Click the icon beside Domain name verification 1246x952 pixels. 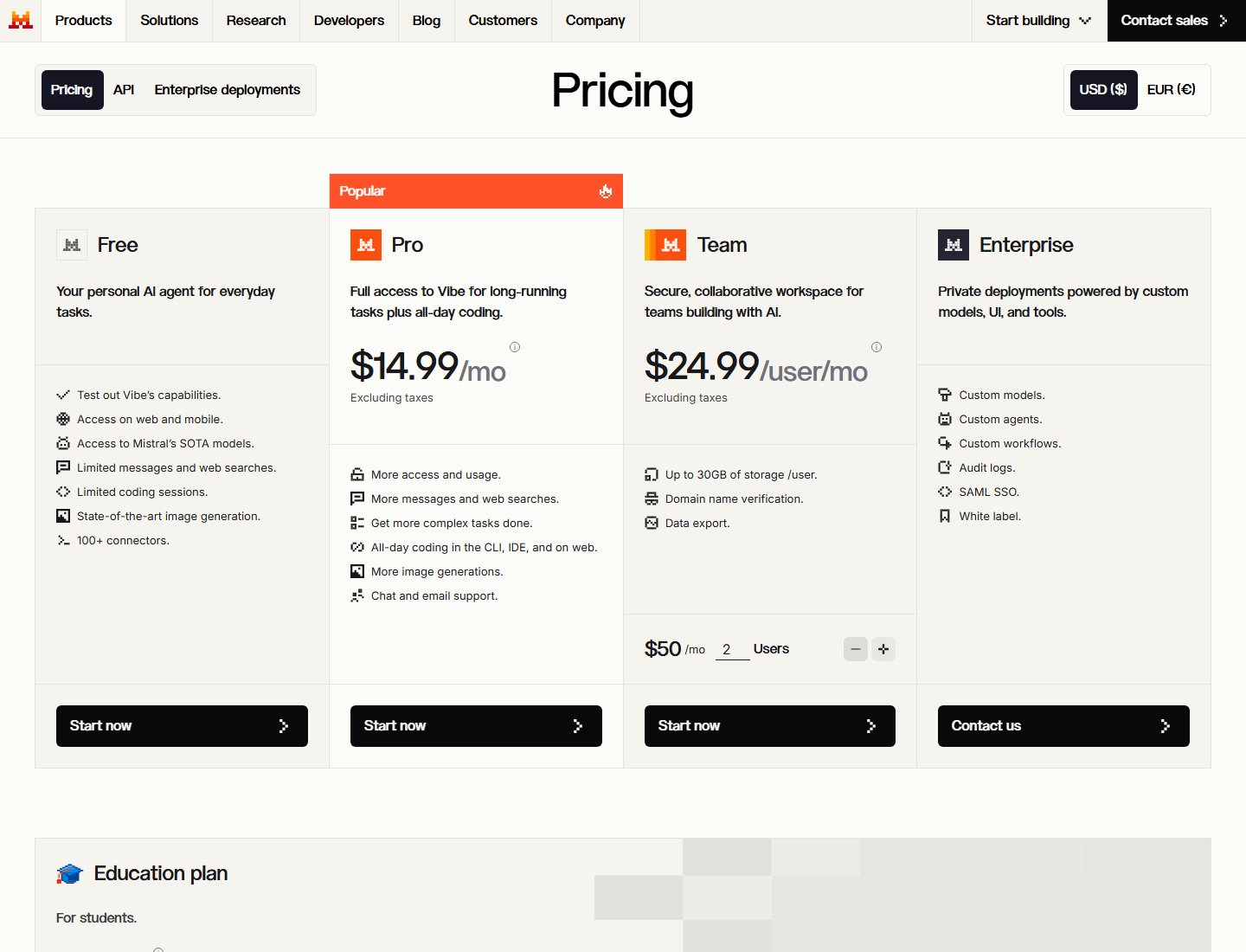coord(652,499)
